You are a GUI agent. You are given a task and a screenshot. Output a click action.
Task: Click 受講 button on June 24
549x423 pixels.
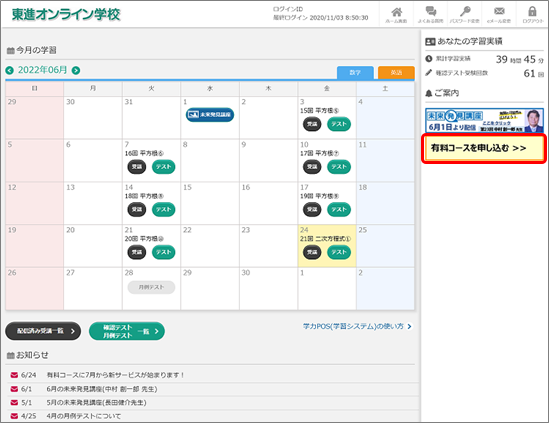coord(312,252)
